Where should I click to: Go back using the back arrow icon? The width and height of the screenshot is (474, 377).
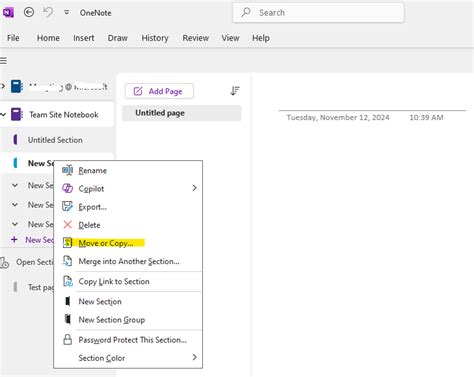[29, 13]
